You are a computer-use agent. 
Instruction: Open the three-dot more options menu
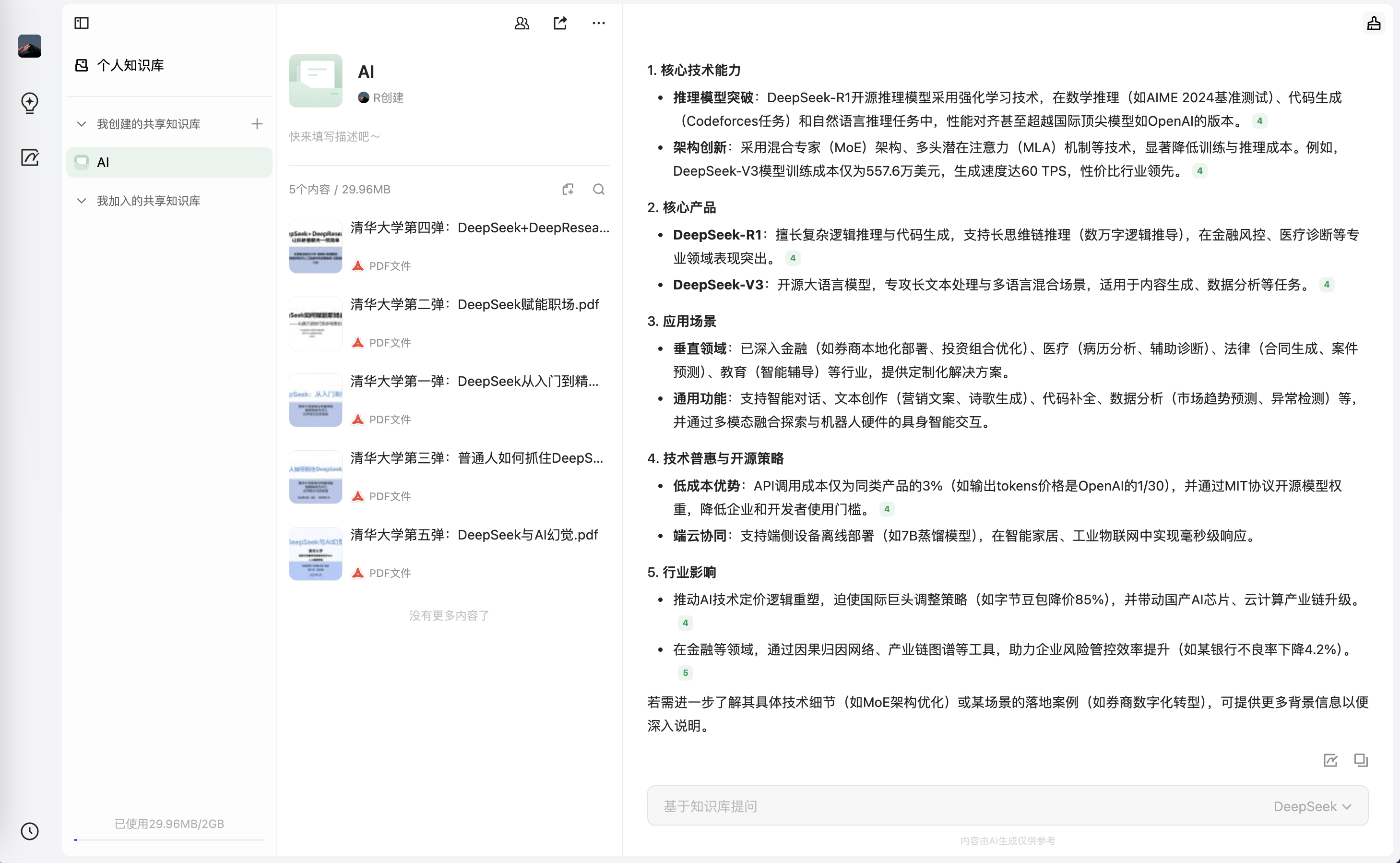(598, 23)
